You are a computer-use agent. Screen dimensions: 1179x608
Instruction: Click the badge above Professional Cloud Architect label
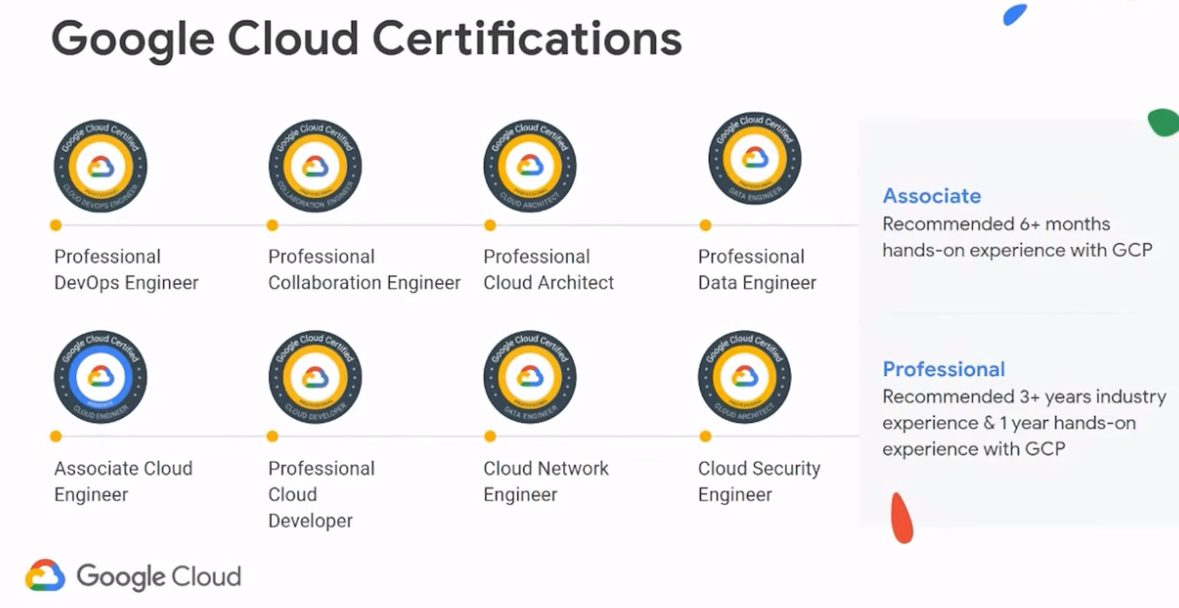[530, 165]
